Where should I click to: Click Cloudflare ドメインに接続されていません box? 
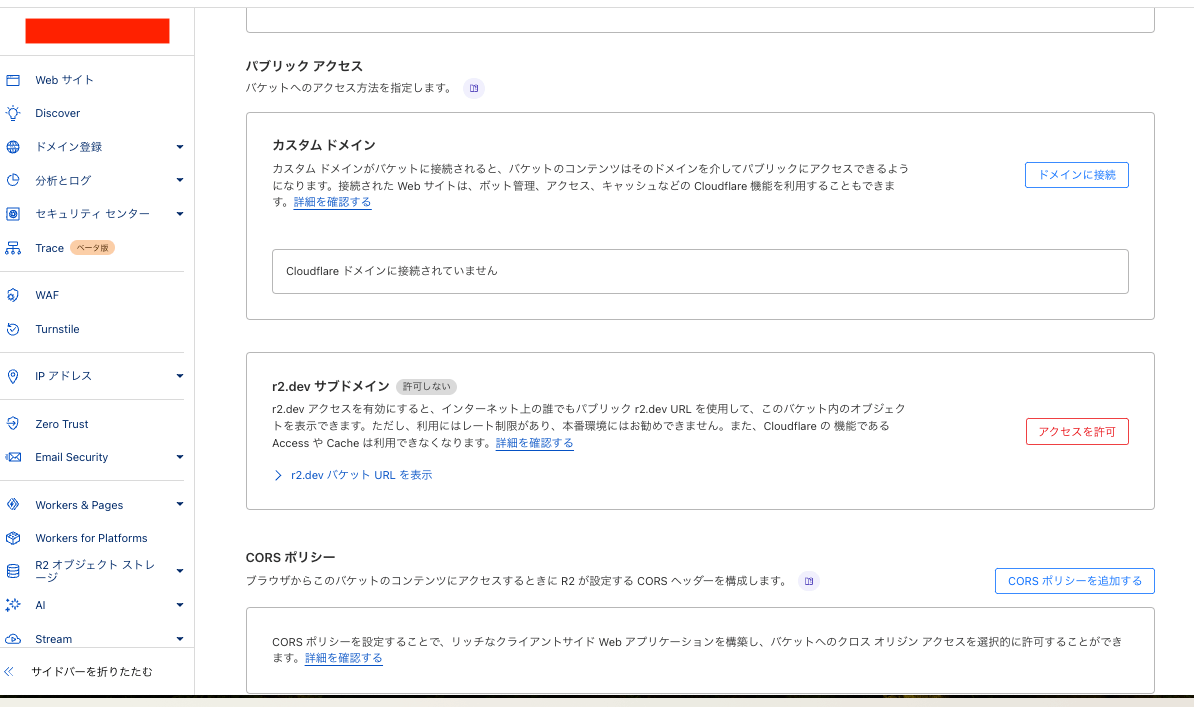[700, 271]
